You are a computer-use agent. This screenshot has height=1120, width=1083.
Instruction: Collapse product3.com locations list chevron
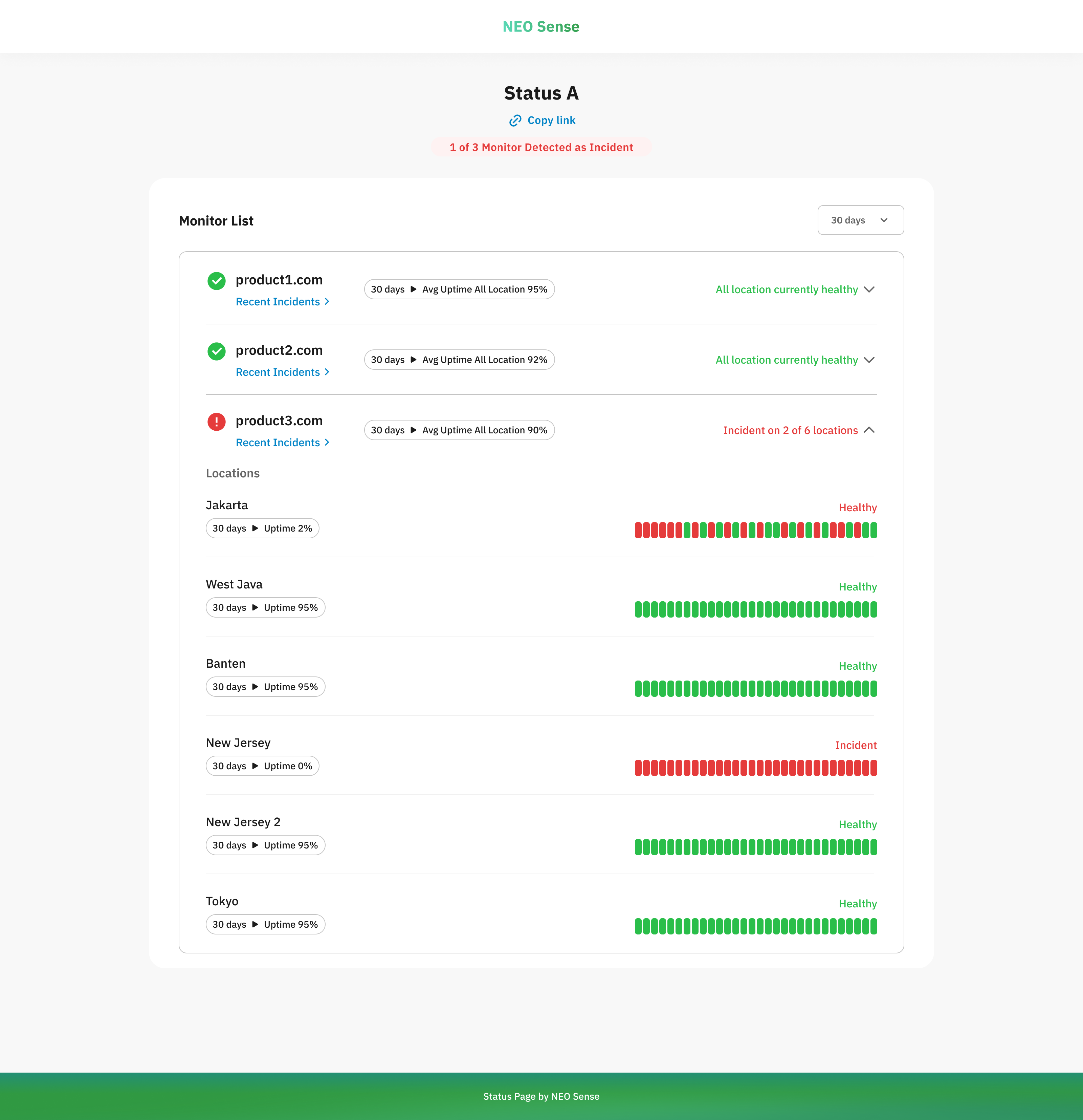(x=869, y=430)
